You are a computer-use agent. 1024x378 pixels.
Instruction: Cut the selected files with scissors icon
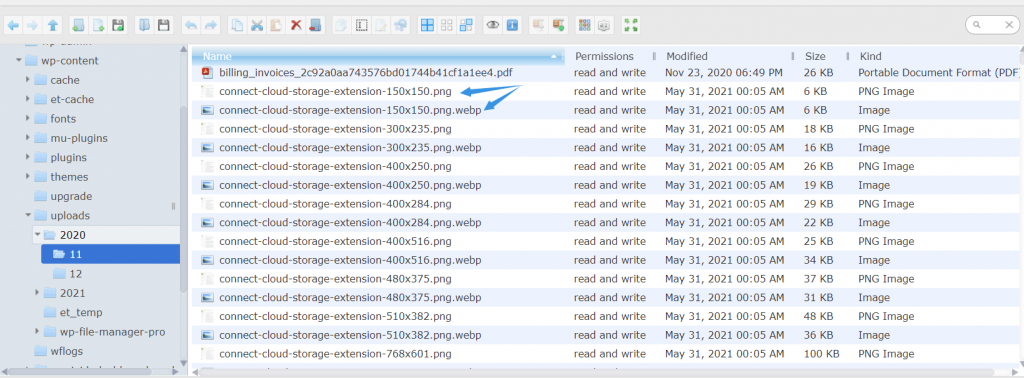coord(257,25)
